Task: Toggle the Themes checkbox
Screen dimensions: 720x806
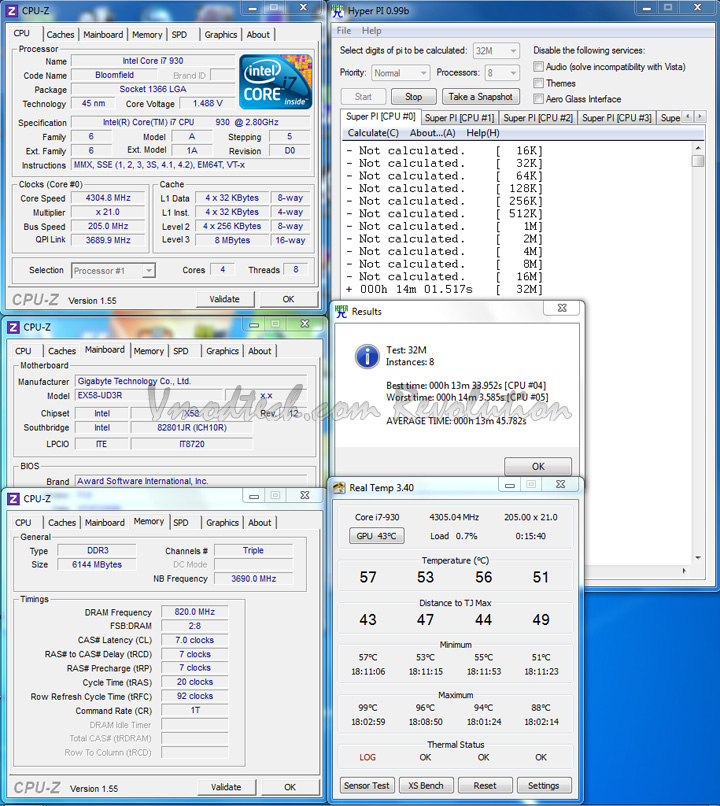Action: pyautogui.click(x=538, y=83)
